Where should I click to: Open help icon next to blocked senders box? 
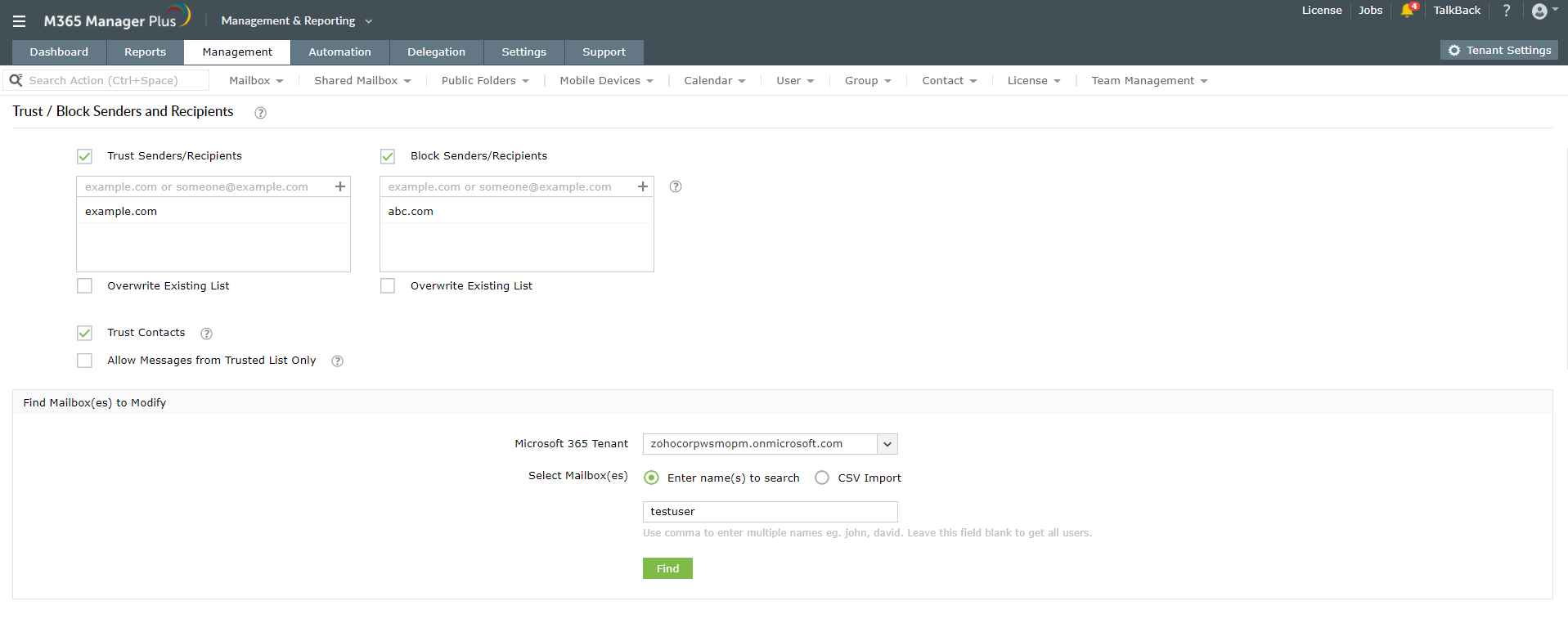(x=676, y=186)
